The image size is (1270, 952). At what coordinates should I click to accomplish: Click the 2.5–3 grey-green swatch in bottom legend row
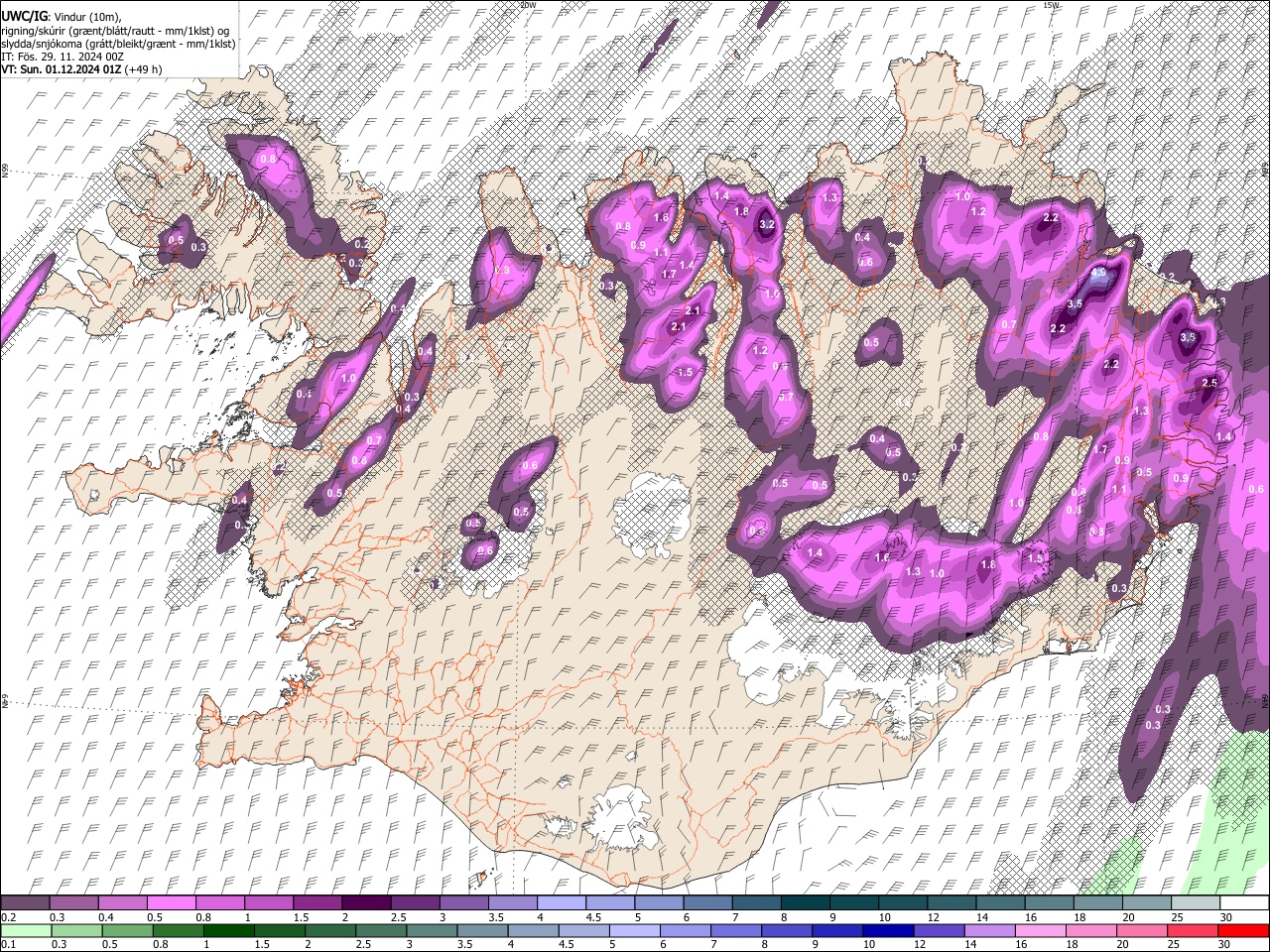(x=381, y=930)
